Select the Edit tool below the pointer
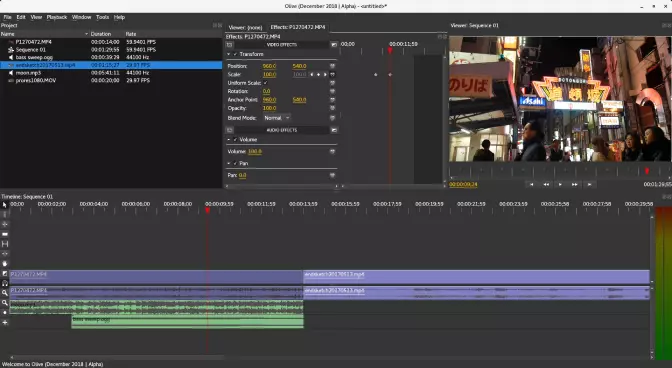This screenshot has width=672, height=368. point(5,214)
